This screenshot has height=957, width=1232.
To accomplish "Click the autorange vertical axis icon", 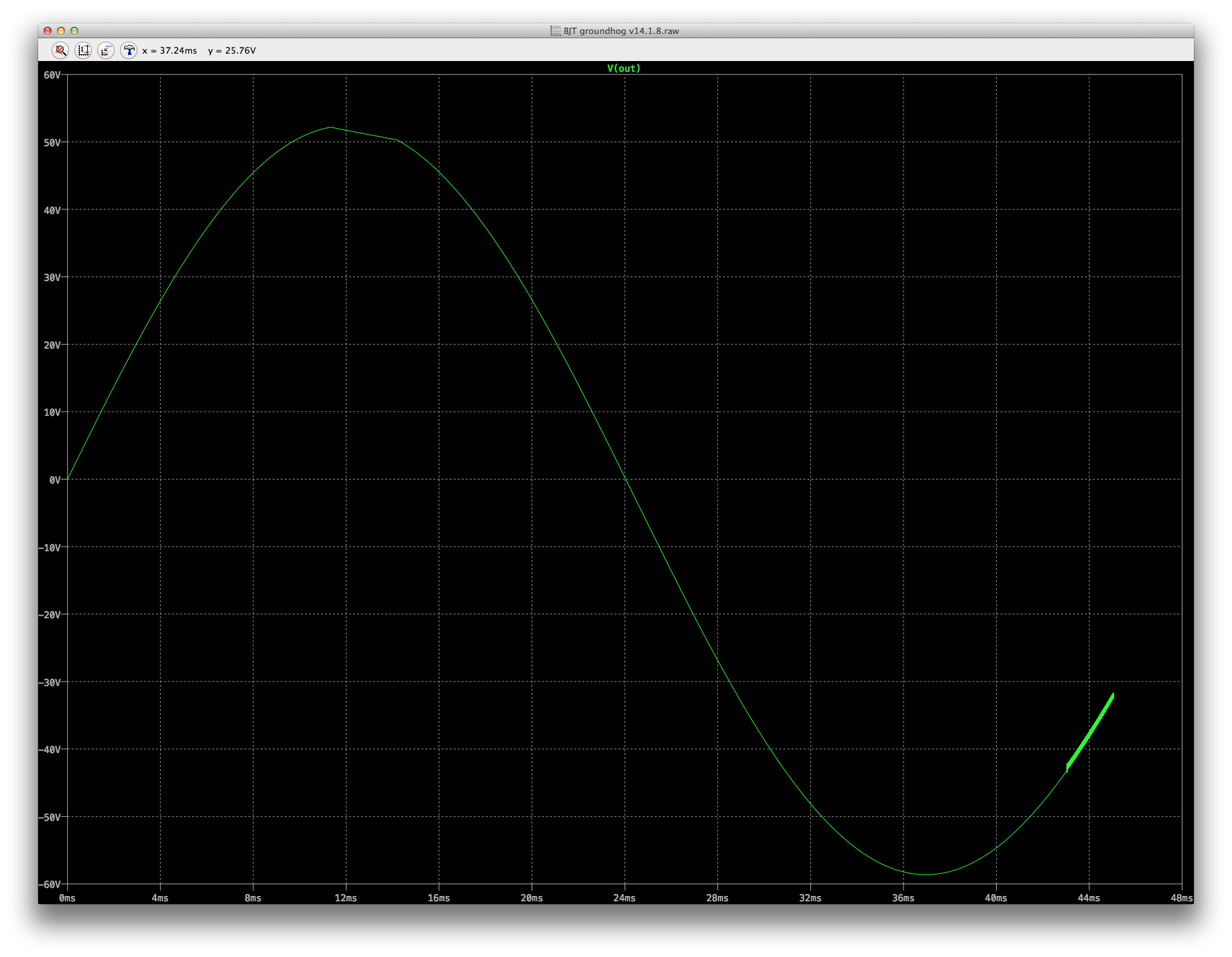I will pyautogui.click(x=83, y=50).
